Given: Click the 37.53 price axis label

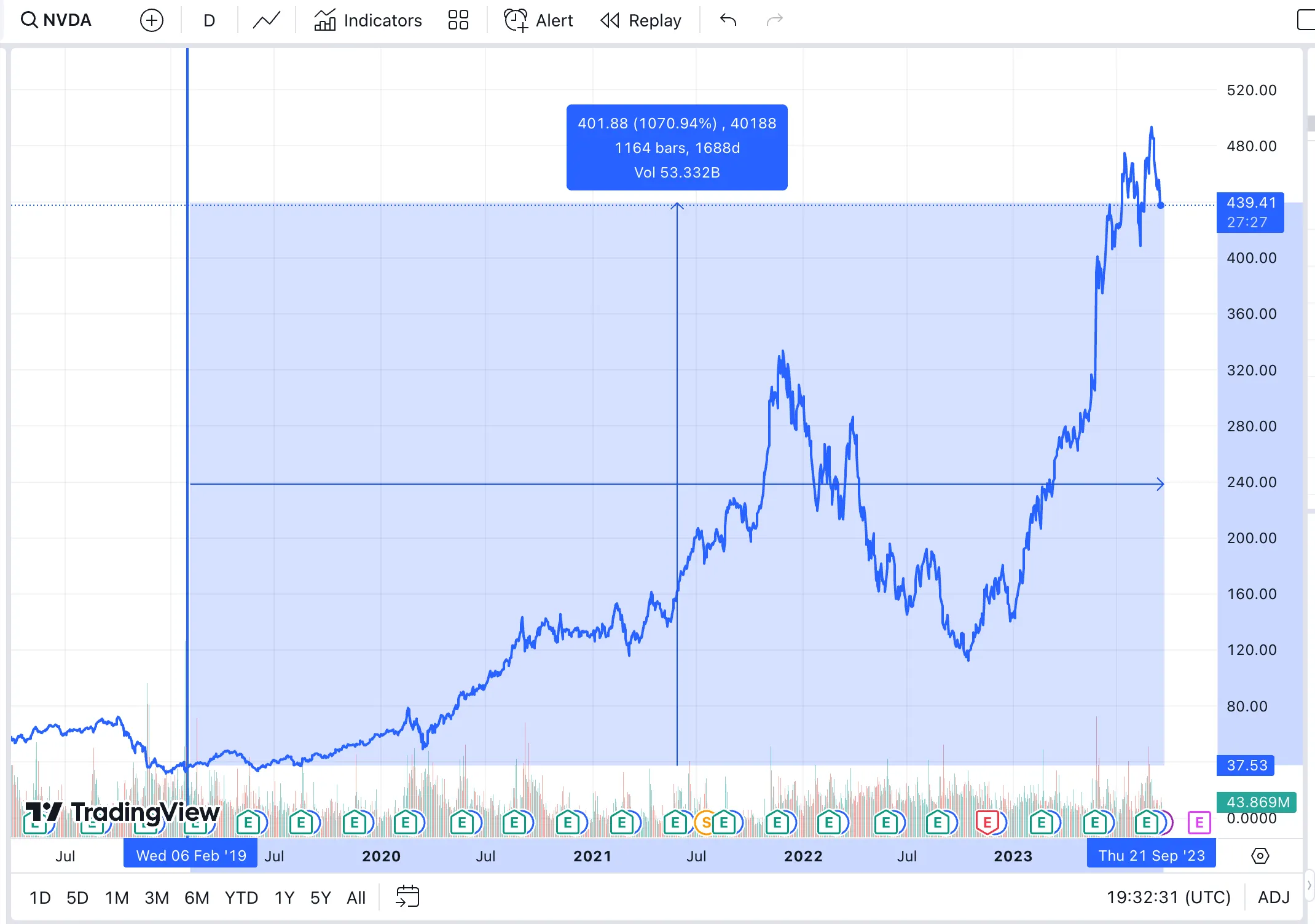Looking at the screenshot, I should 1246,765.
